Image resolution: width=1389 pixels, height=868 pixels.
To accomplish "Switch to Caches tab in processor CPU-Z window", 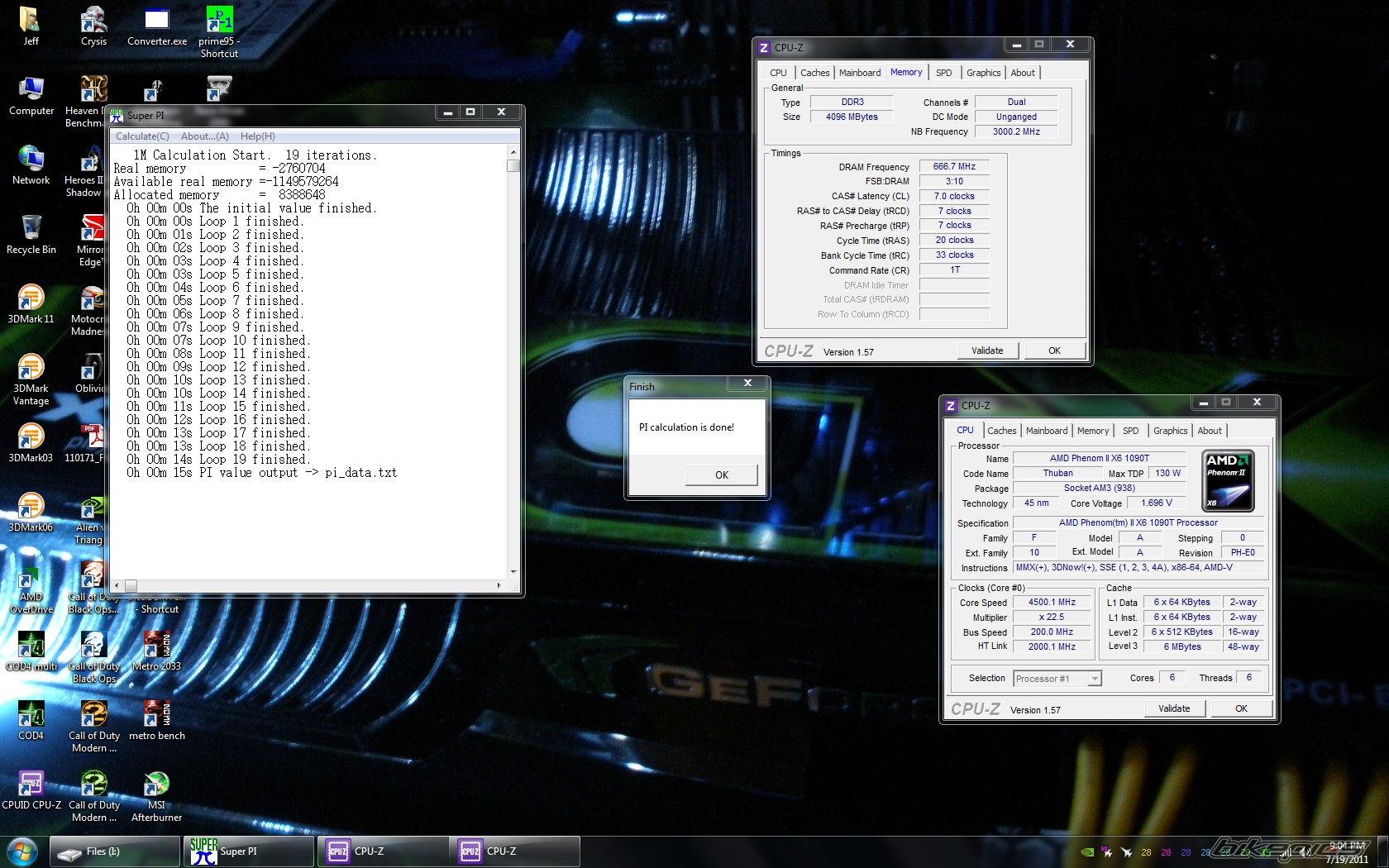I will click(1001, 431).
